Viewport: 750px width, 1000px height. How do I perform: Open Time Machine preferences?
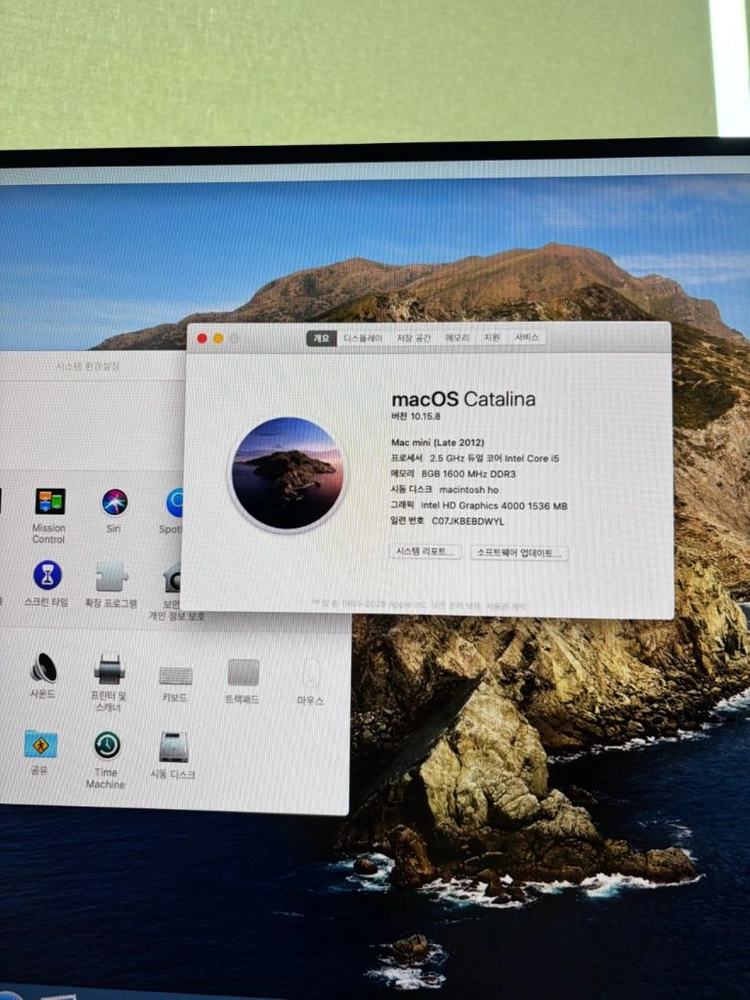point(107,745)
